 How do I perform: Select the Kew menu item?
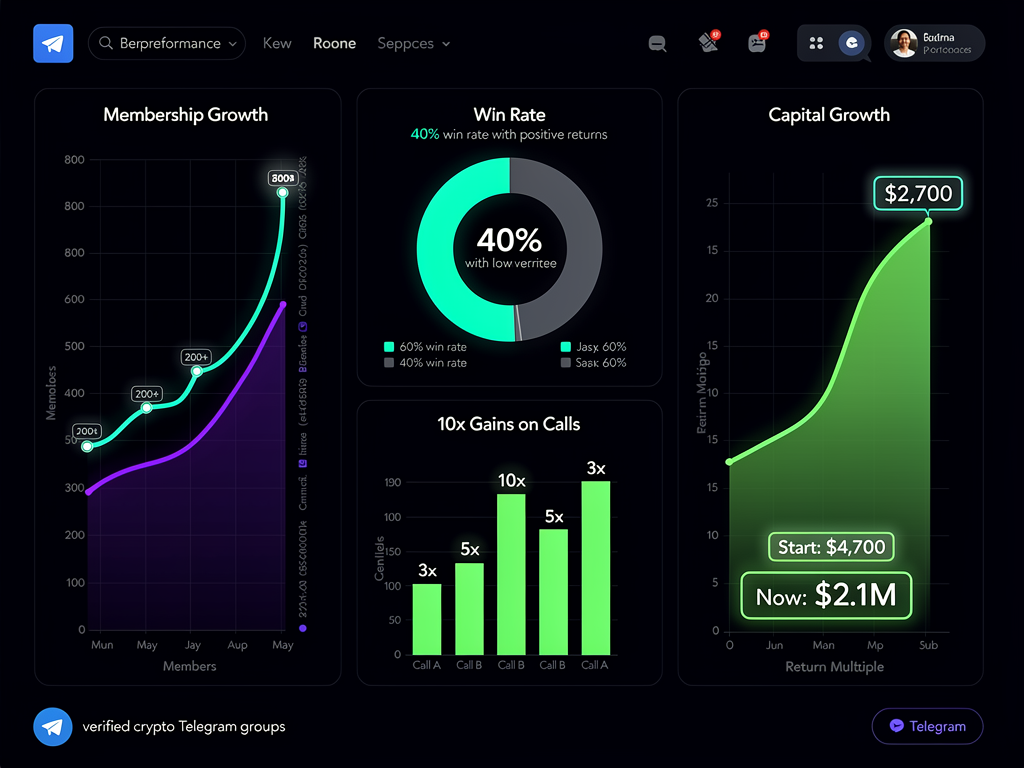pos(277,43)
